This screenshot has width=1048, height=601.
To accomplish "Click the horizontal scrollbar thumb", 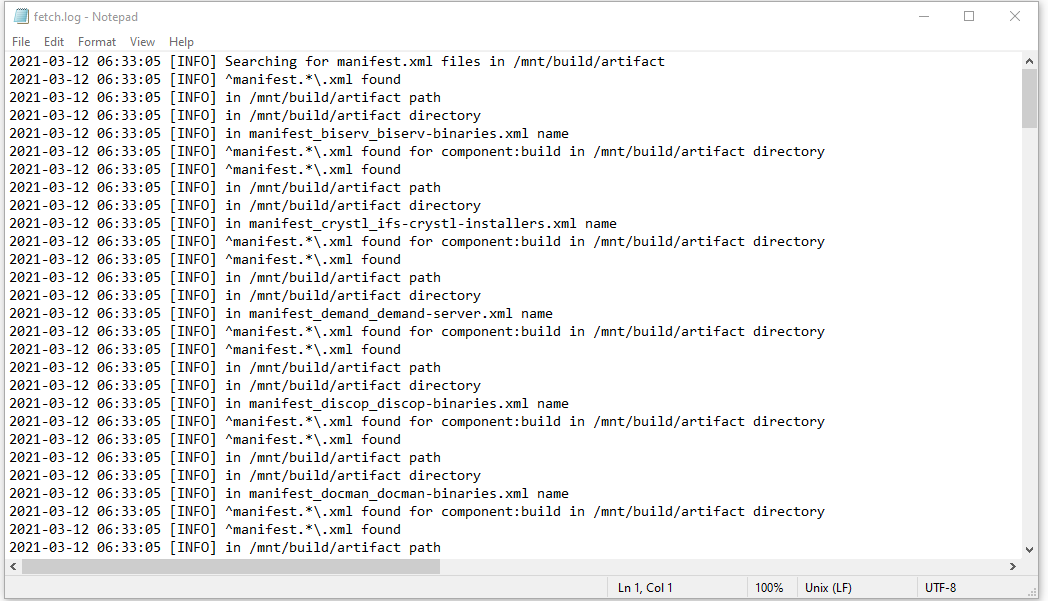I will [x=231, y=566].
